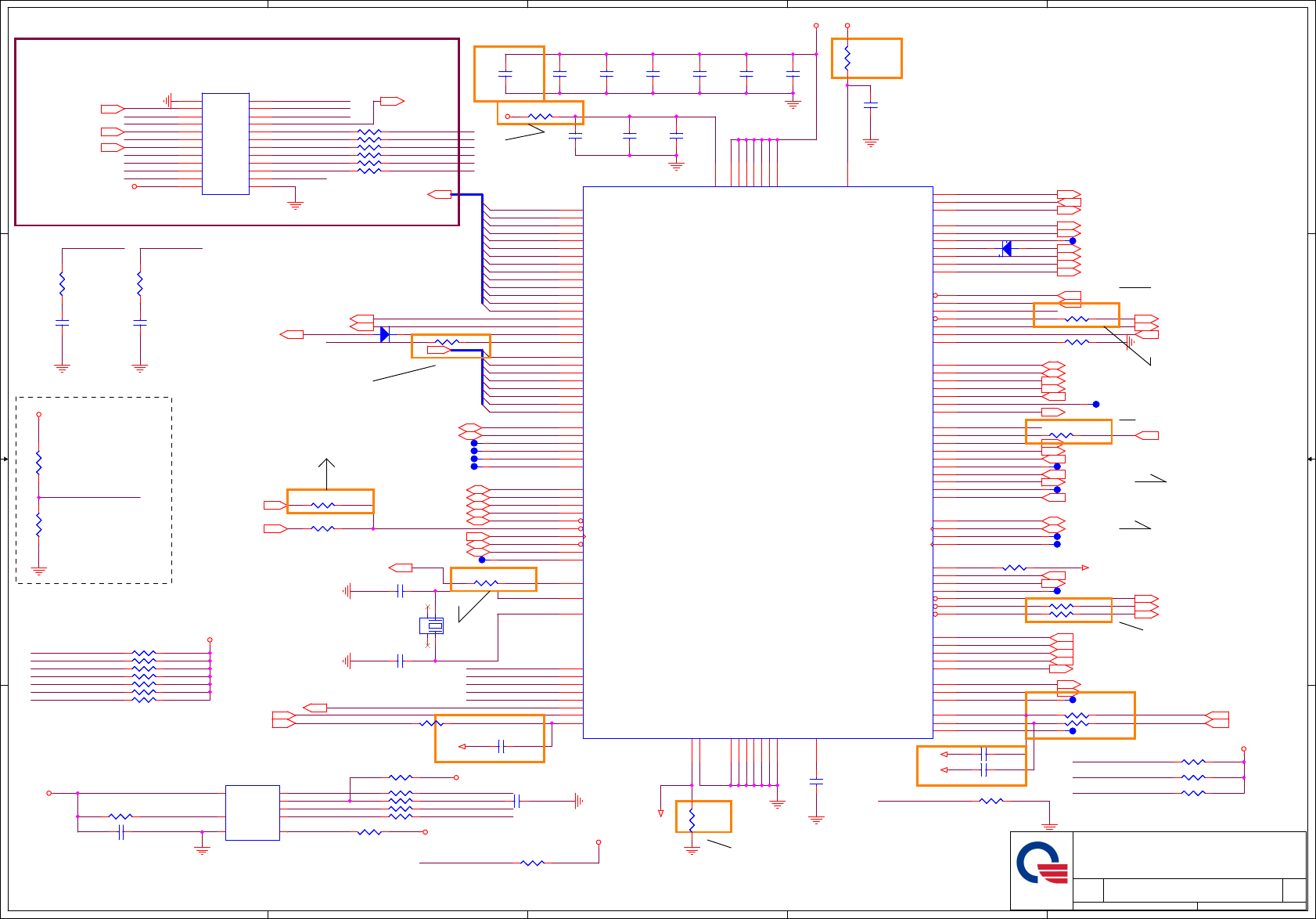Select the upper capacitor beside the crystal
The image size is (1316, 919).
click(x=401, y=591)
